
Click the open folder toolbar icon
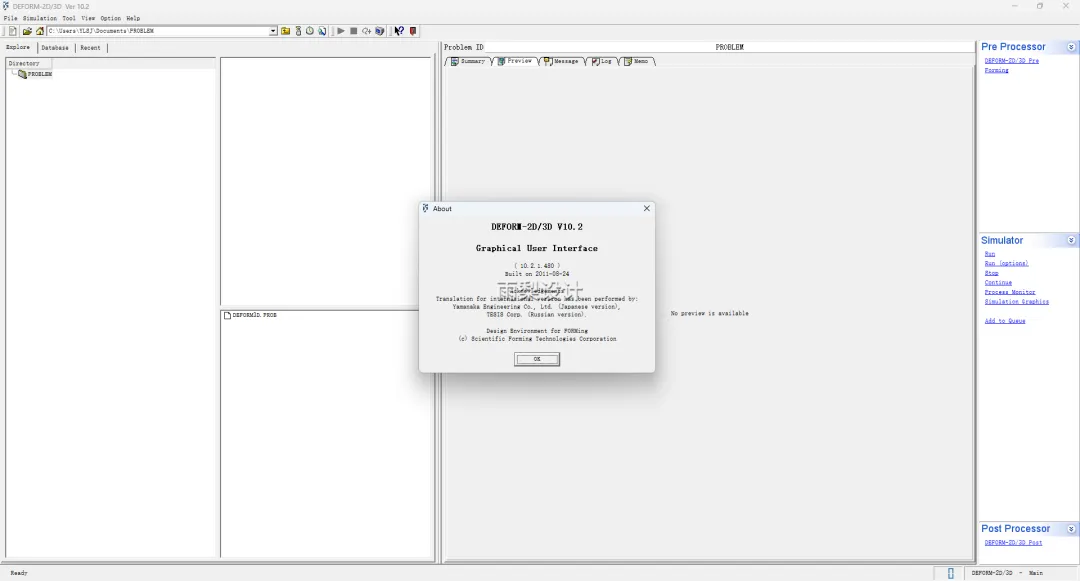point(27,31)
